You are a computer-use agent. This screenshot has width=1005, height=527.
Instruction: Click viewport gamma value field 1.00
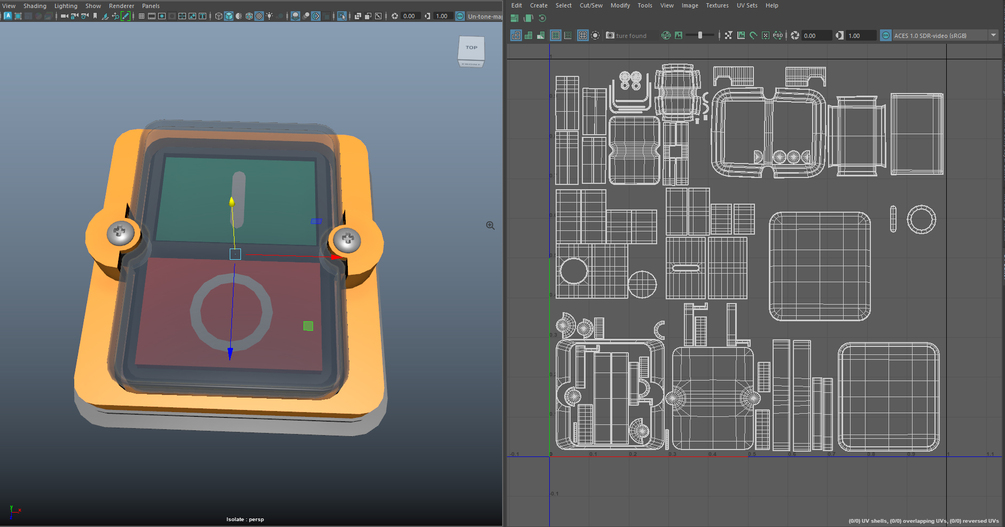click(442, 16)
